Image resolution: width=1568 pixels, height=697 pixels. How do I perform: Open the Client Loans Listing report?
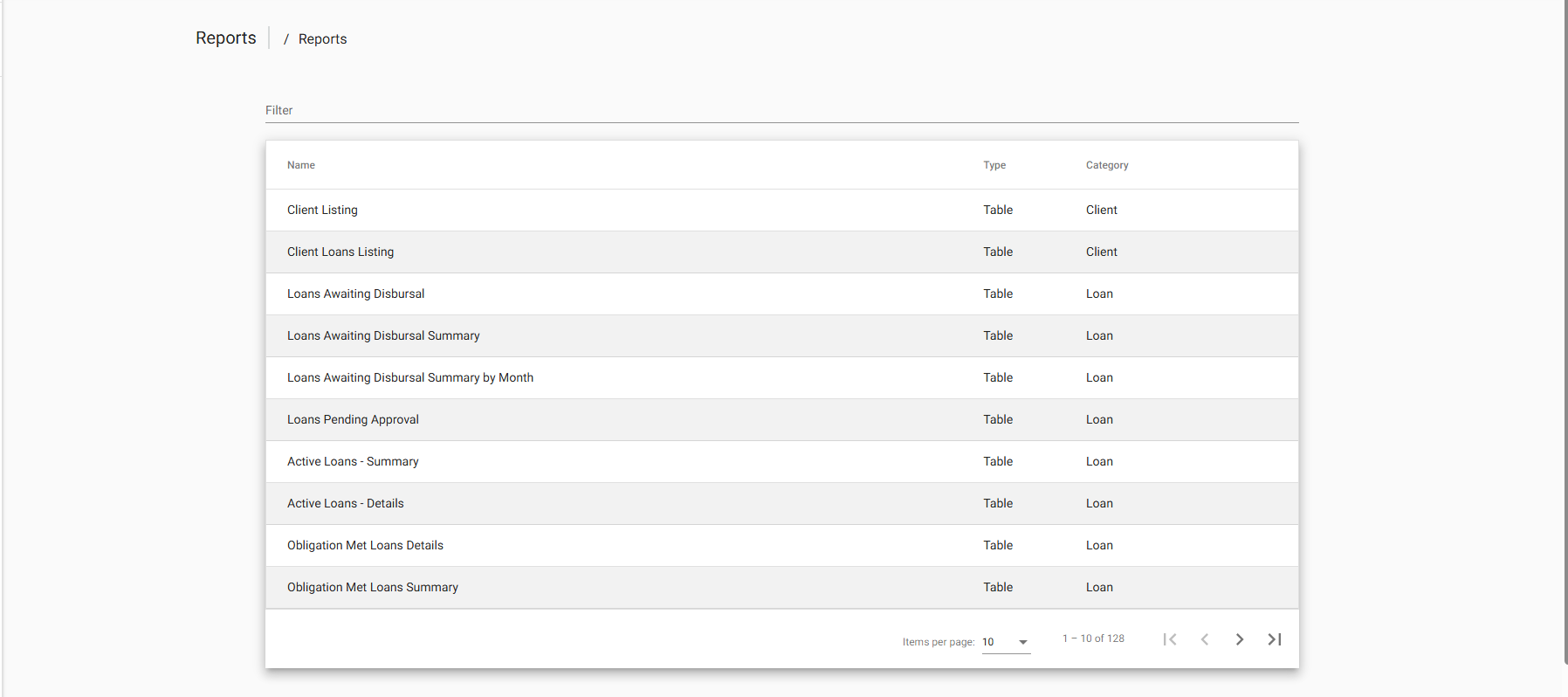pos(340,252)
